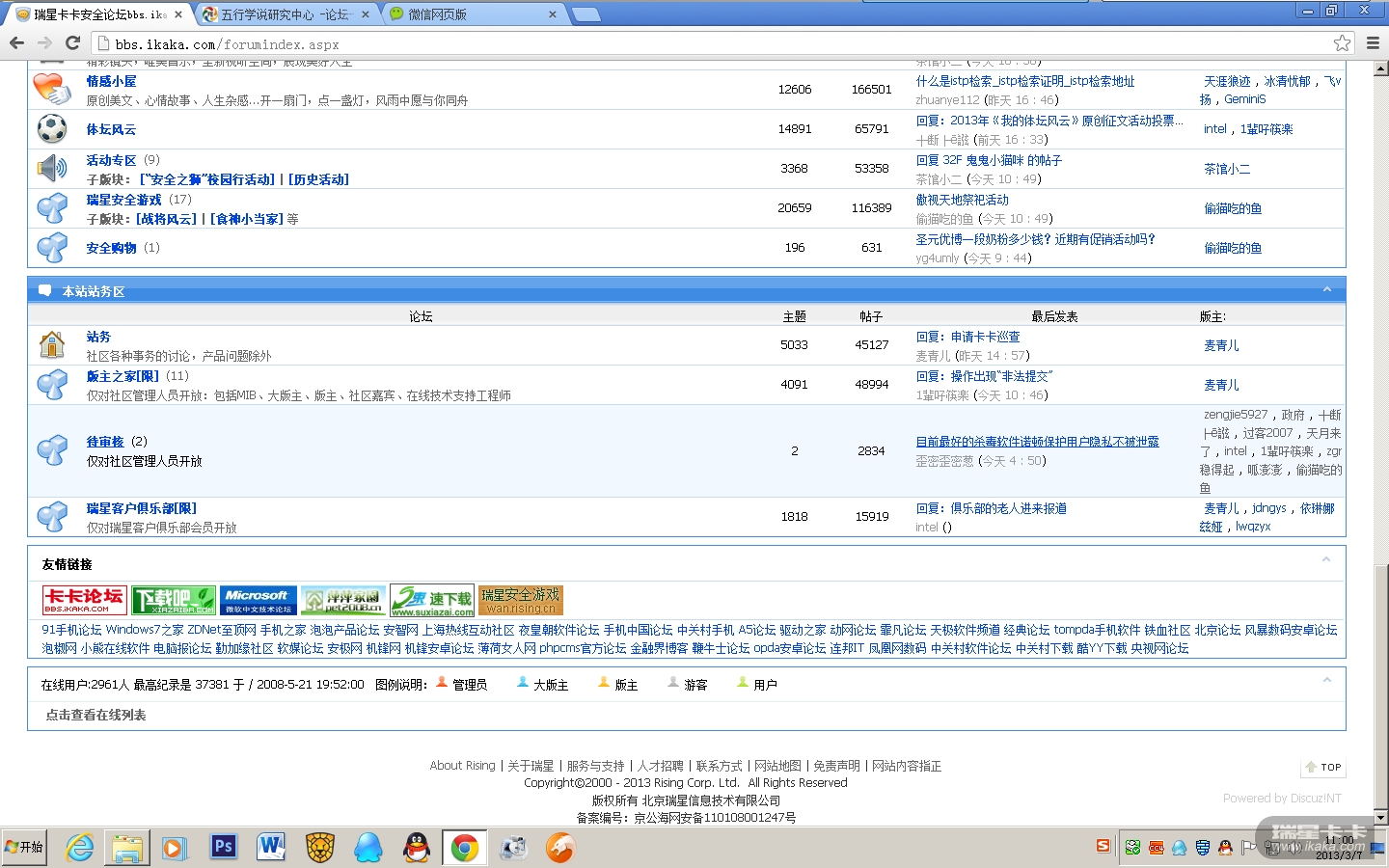Open moderator profile 茶馆小二
This screenshot has width=1389, height=868.
click(1227, 169)
